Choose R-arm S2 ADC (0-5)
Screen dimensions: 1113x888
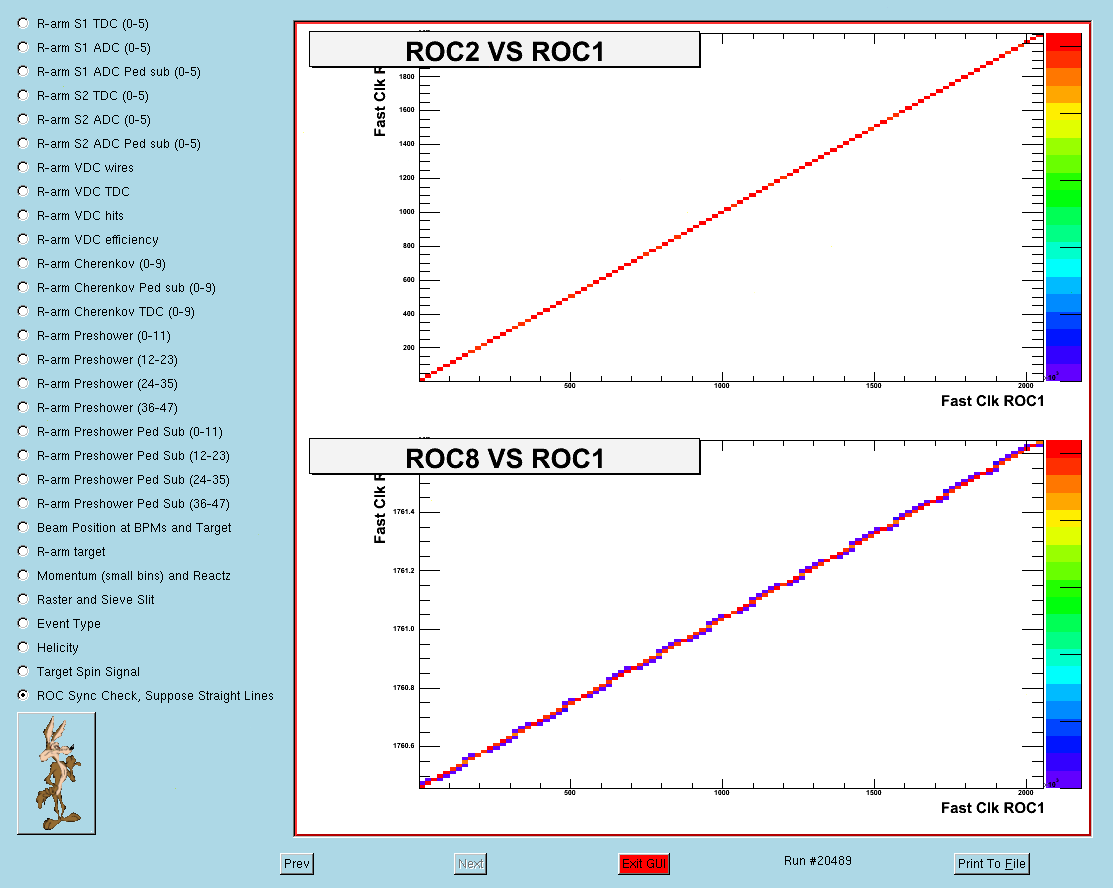pyautogui.click(x=23, y=119)
